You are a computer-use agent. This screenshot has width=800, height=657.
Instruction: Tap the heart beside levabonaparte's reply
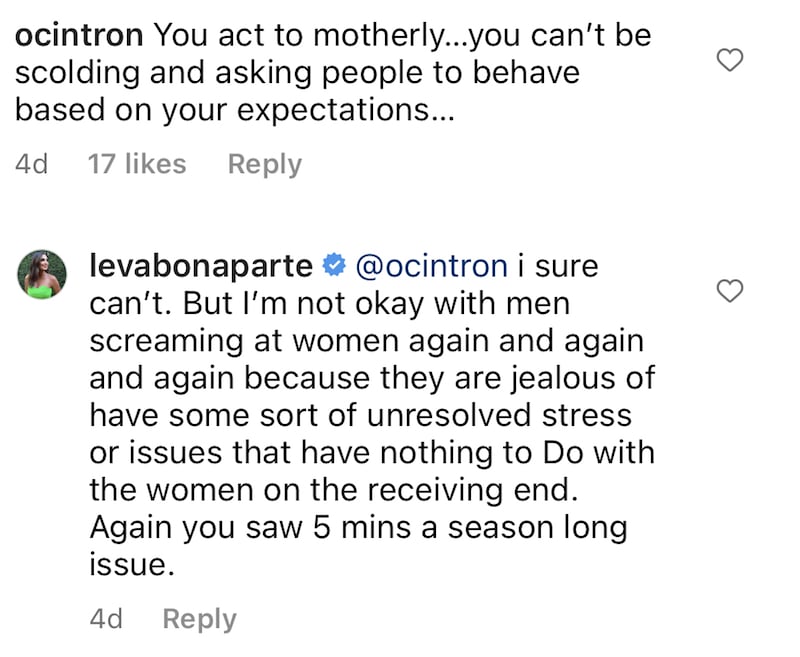pyautogui.click(x=730, y=291)
